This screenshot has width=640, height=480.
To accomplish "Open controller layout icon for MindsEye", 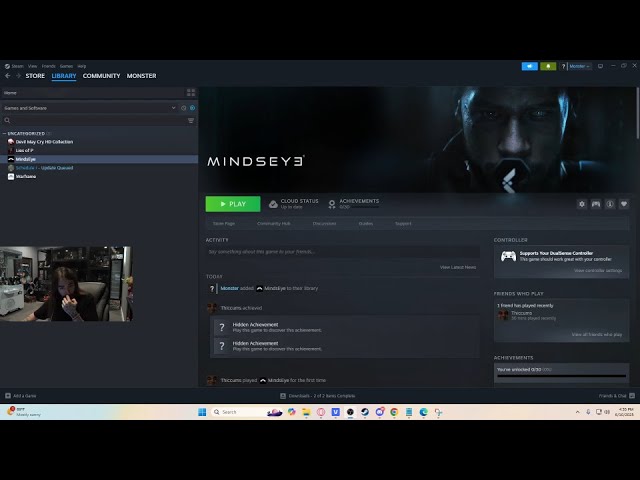I will pos(596,204).
